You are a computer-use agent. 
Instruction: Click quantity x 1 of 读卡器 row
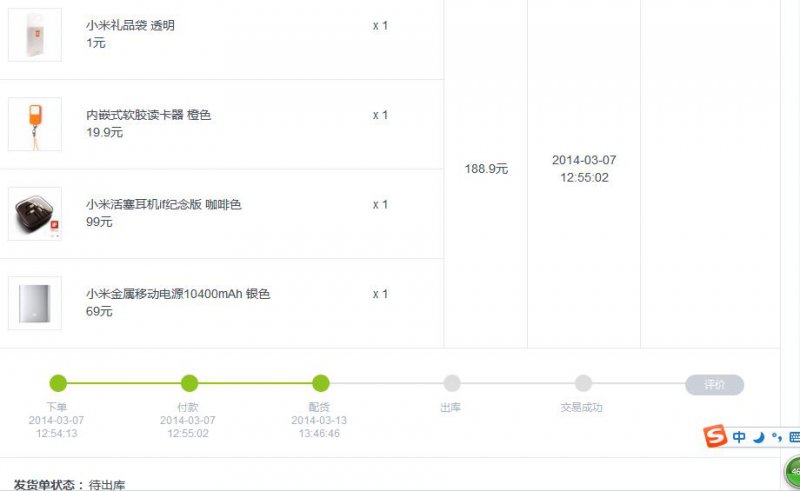click(x=380, y=115)
